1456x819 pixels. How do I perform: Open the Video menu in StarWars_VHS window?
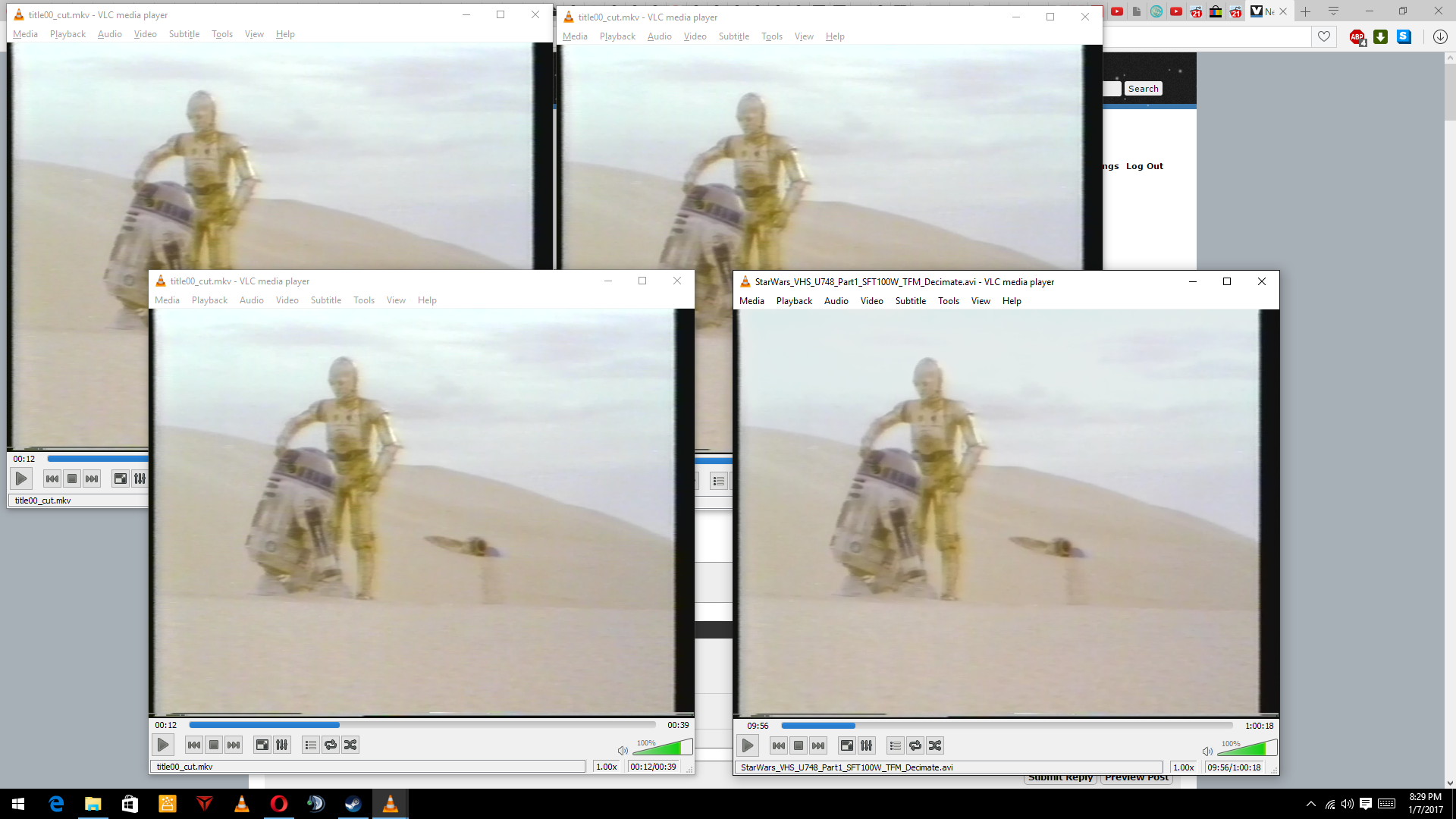point(871,301)
